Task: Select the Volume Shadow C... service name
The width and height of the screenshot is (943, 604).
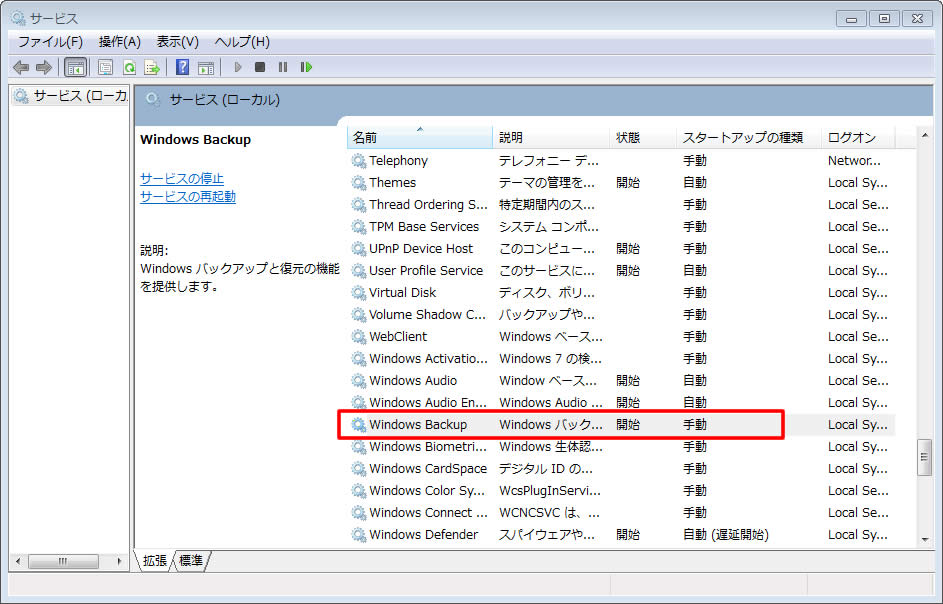Action: (427, 315)
